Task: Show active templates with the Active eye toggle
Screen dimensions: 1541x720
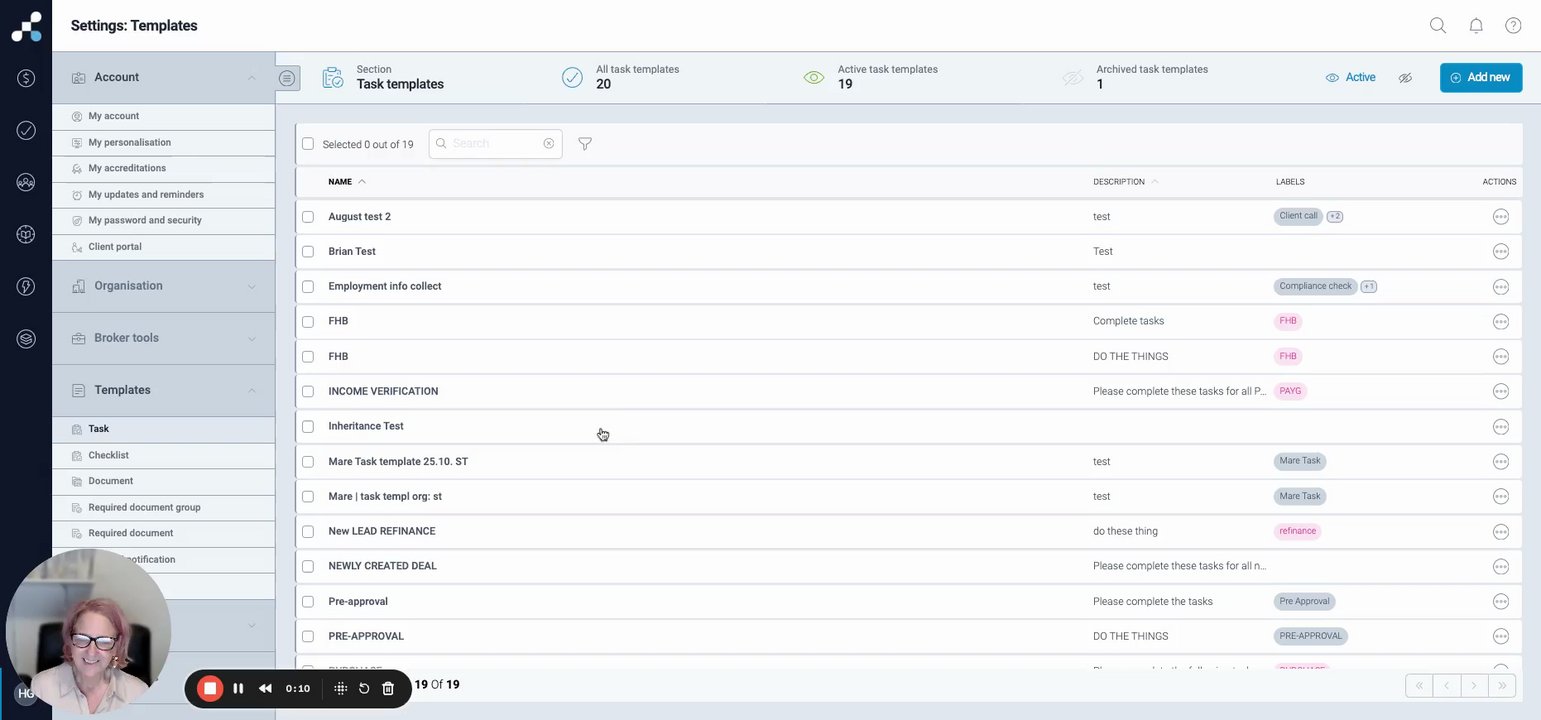Action: click(x=1350, y=78)
